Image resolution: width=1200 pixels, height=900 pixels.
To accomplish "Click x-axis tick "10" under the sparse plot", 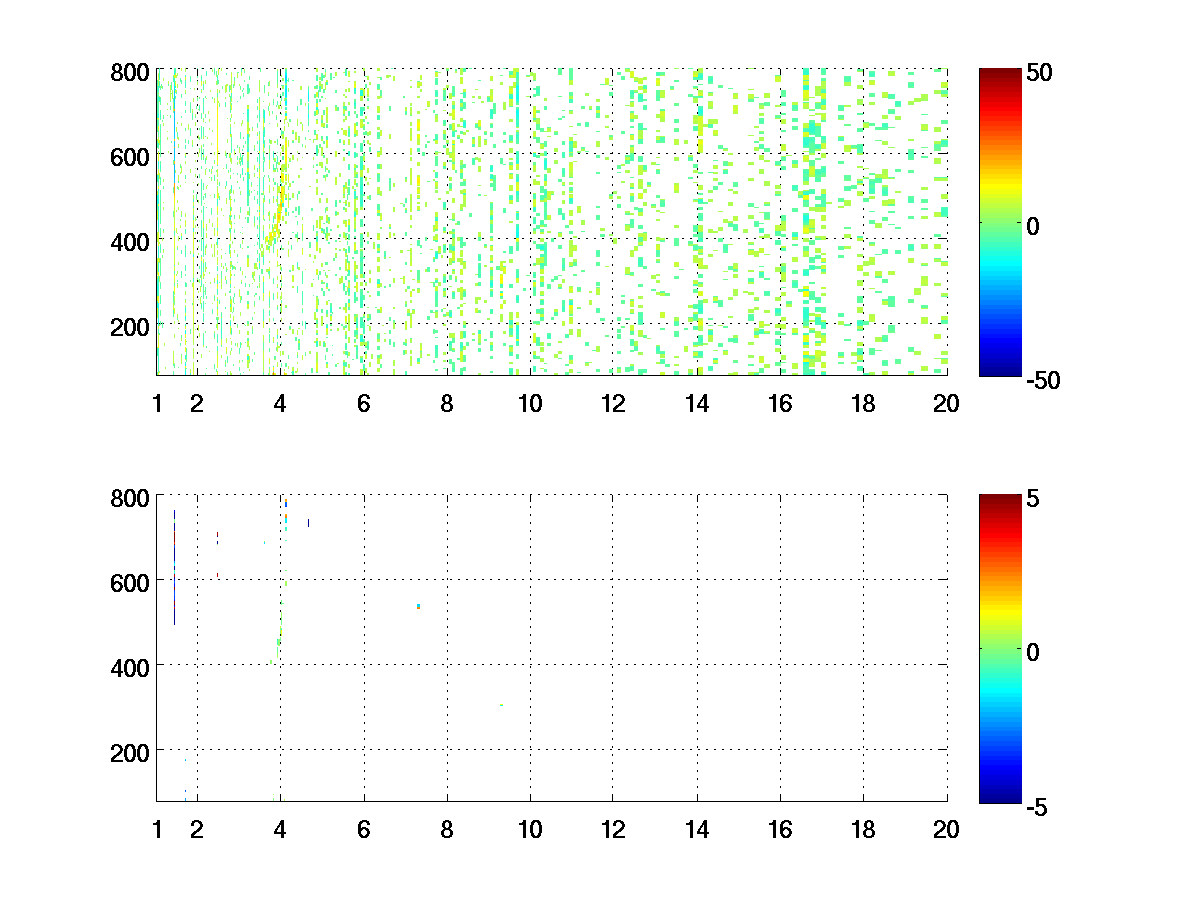I will tap(530, 829).
